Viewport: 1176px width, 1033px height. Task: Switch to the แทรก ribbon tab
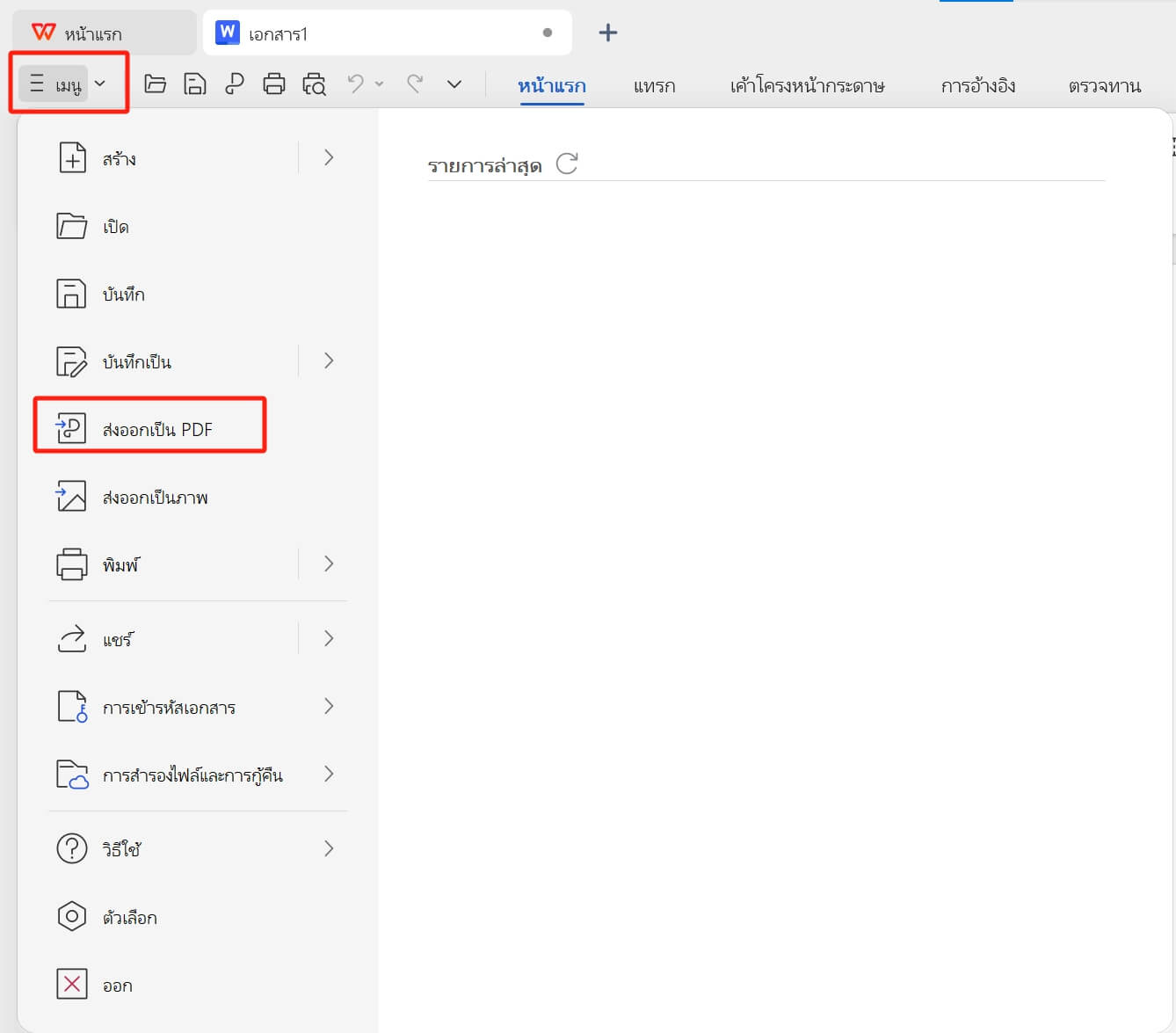654,85
